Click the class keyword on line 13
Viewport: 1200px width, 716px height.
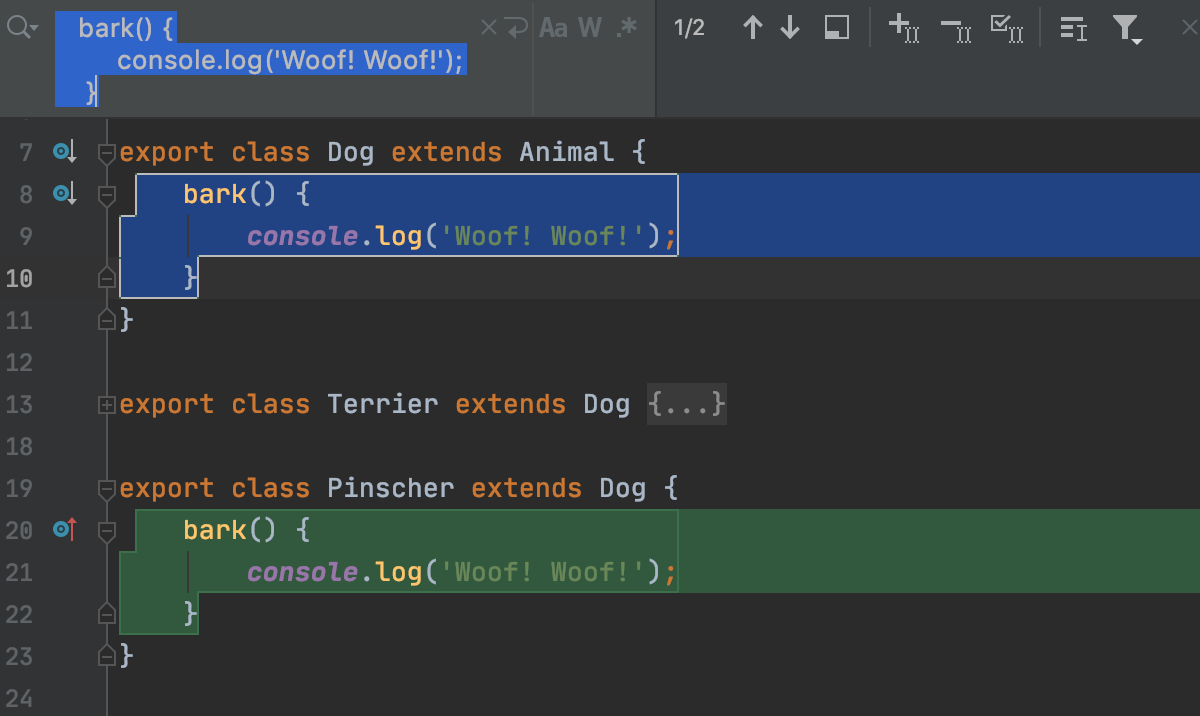(x=271, y=405)
